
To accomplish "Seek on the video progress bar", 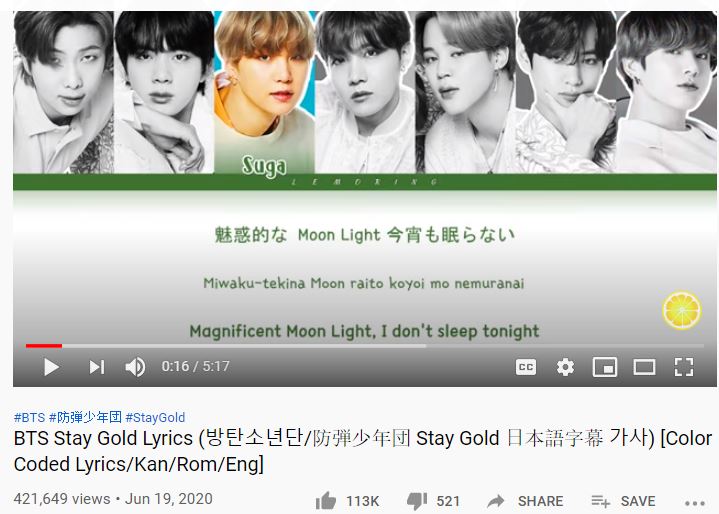I will [365, 346].
